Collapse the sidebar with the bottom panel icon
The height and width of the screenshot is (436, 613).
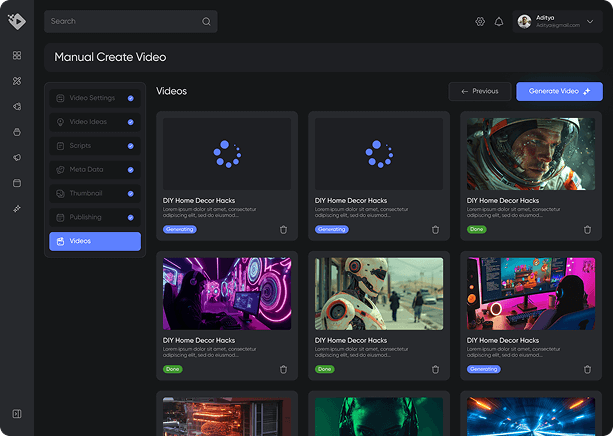tap(17, 414)
